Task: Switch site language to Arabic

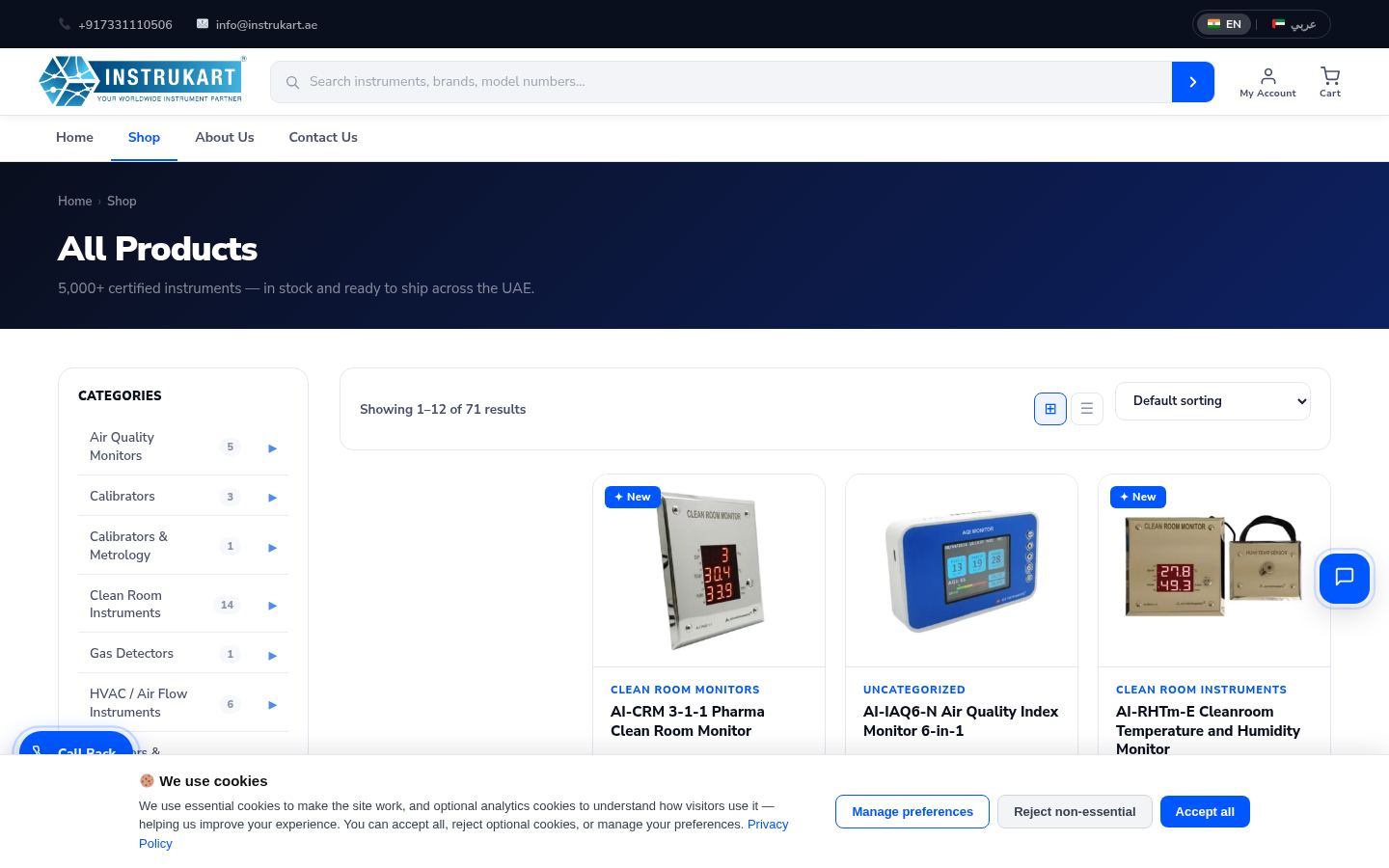Action: pyautogui.click(x=1294, y=24)
